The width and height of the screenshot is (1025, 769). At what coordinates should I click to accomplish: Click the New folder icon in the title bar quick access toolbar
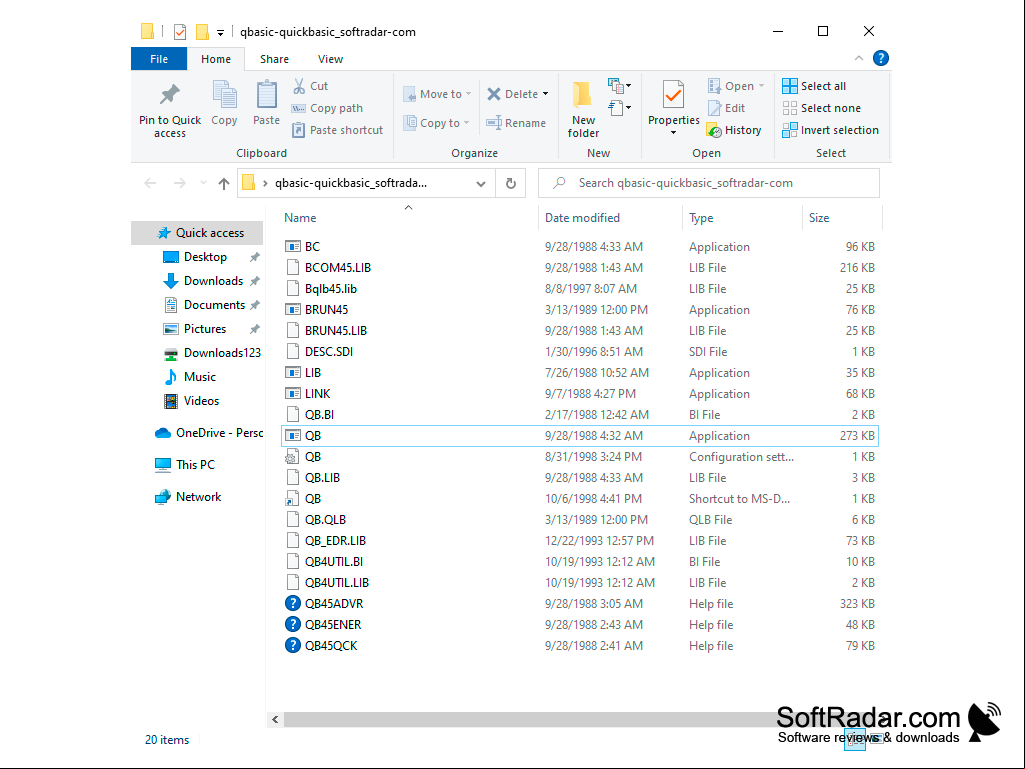[x=203, y=31]
